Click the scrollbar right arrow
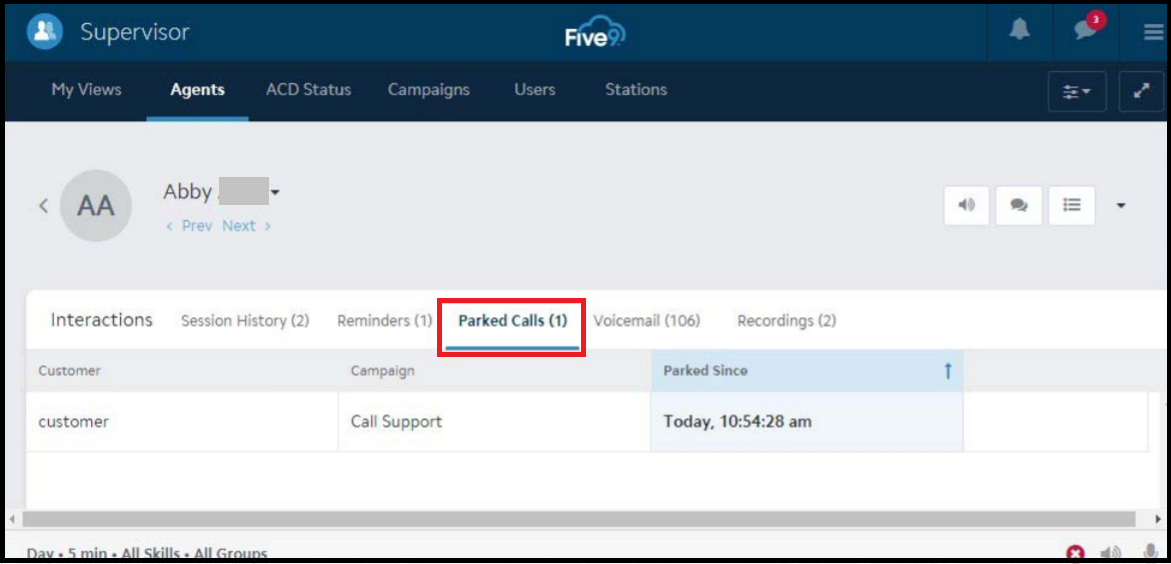 (x=1158, y=518)
